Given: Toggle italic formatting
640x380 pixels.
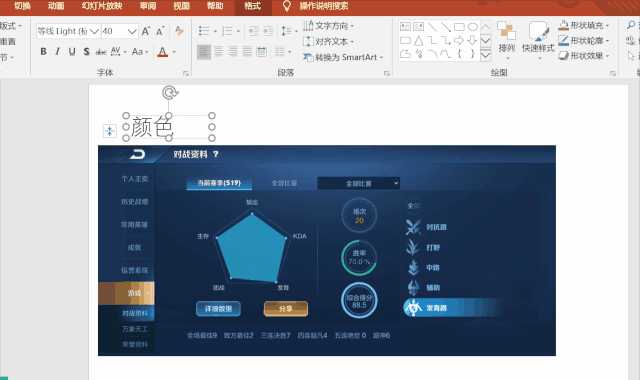Looking at the screenshot, I should (58, 52).
